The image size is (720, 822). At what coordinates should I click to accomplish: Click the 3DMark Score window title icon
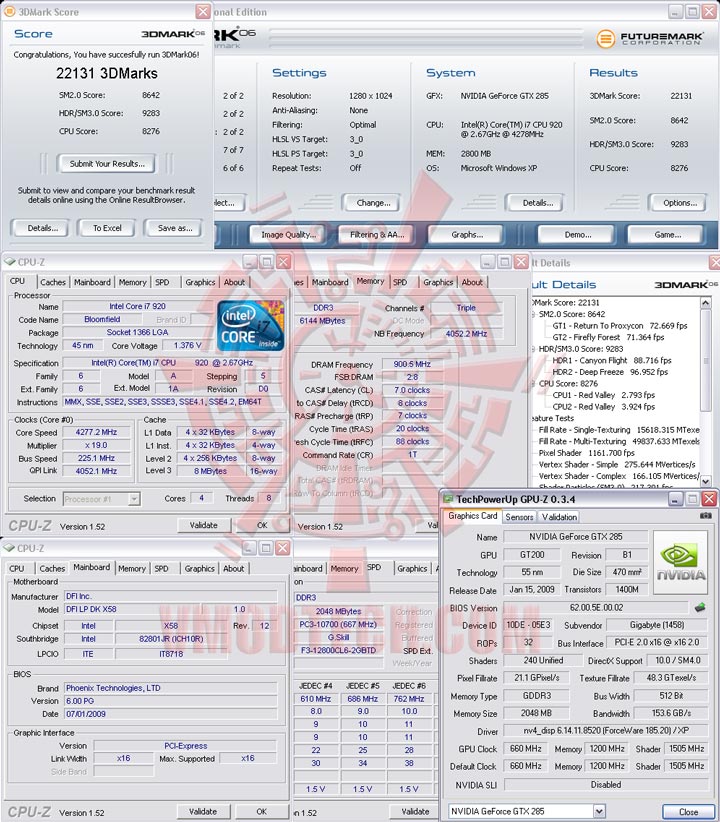click(x=9, y=11)
